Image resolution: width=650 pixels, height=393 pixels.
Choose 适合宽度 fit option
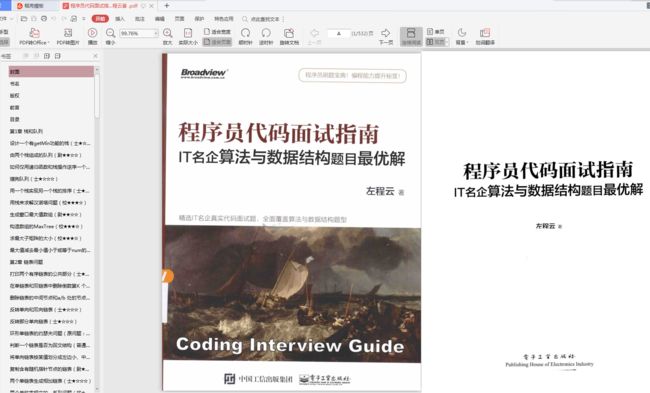[x=217, y=32]
